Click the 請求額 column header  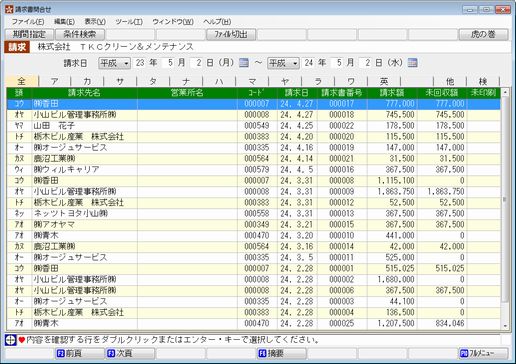[392, 93]
